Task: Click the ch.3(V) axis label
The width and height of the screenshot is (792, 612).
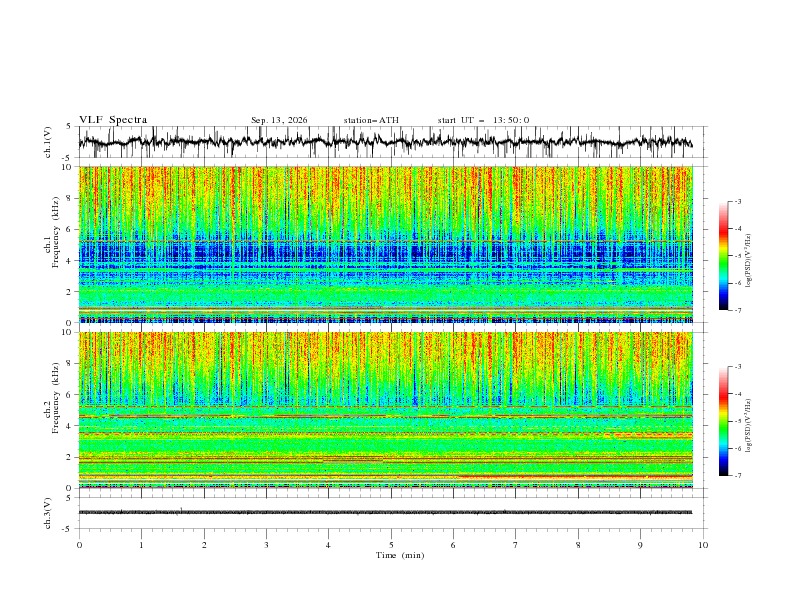Action: tap(47, 513)
